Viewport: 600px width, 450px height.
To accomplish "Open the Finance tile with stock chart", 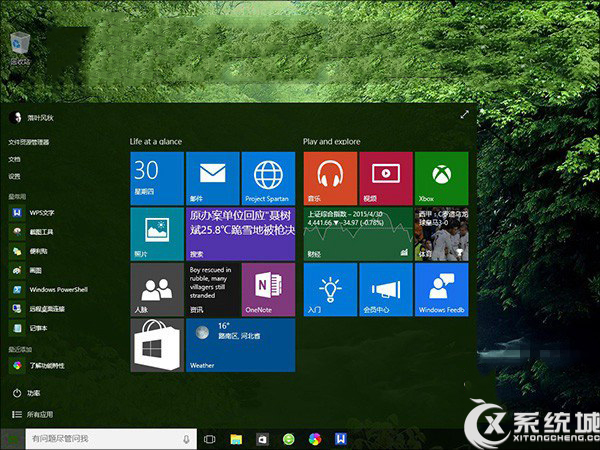I will pyautogui.click(x=358, y=234).
